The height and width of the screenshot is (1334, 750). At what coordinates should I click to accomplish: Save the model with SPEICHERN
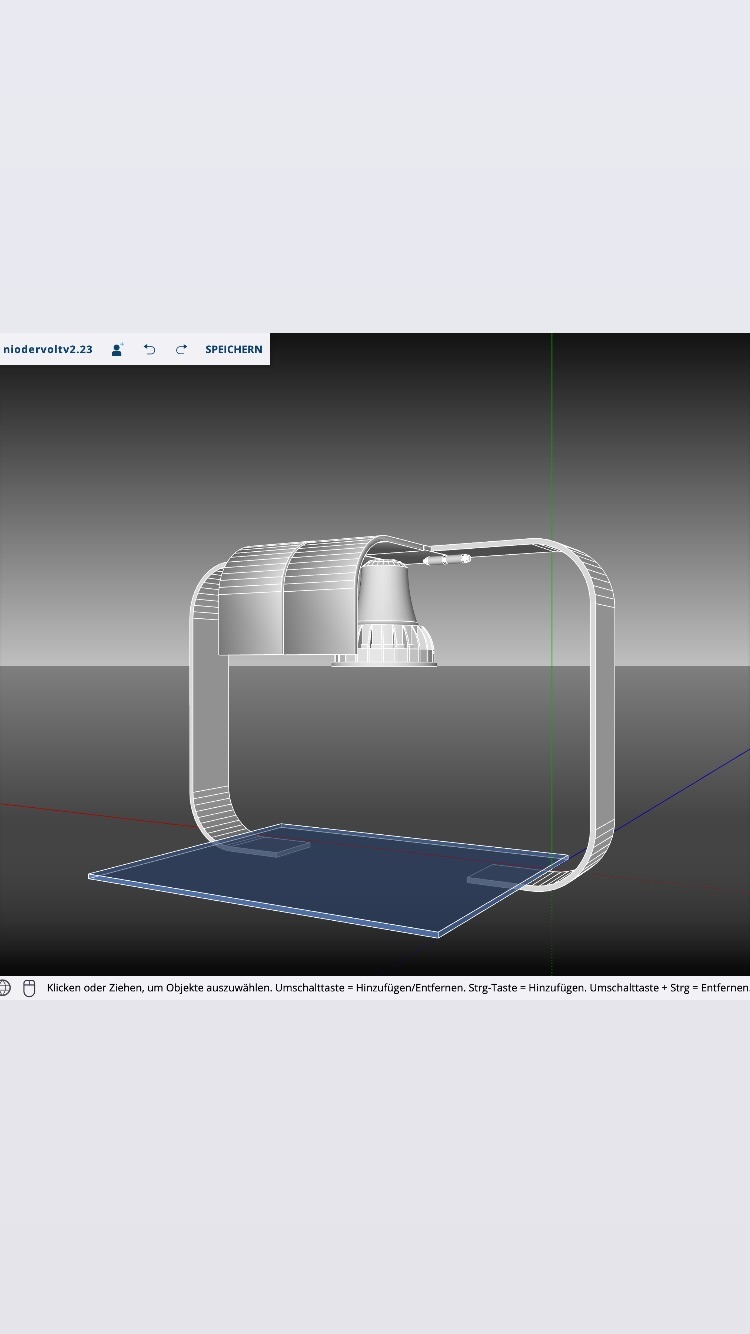(x=234, y=349)
